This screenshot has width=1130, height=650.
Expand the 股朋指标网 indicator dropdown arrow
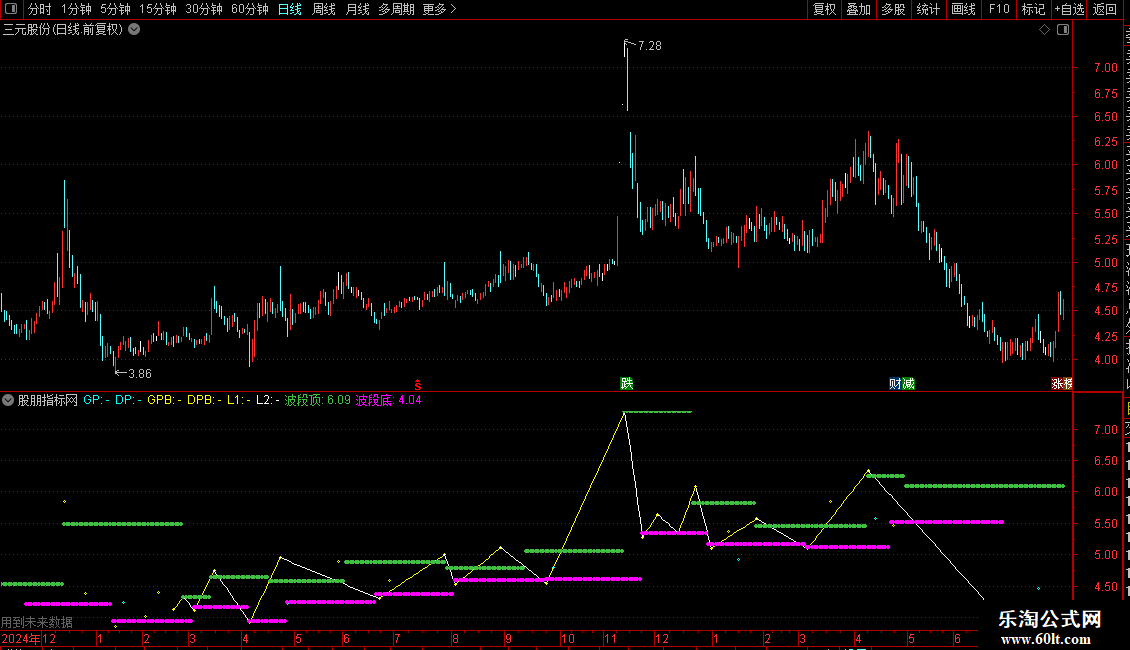8,400
